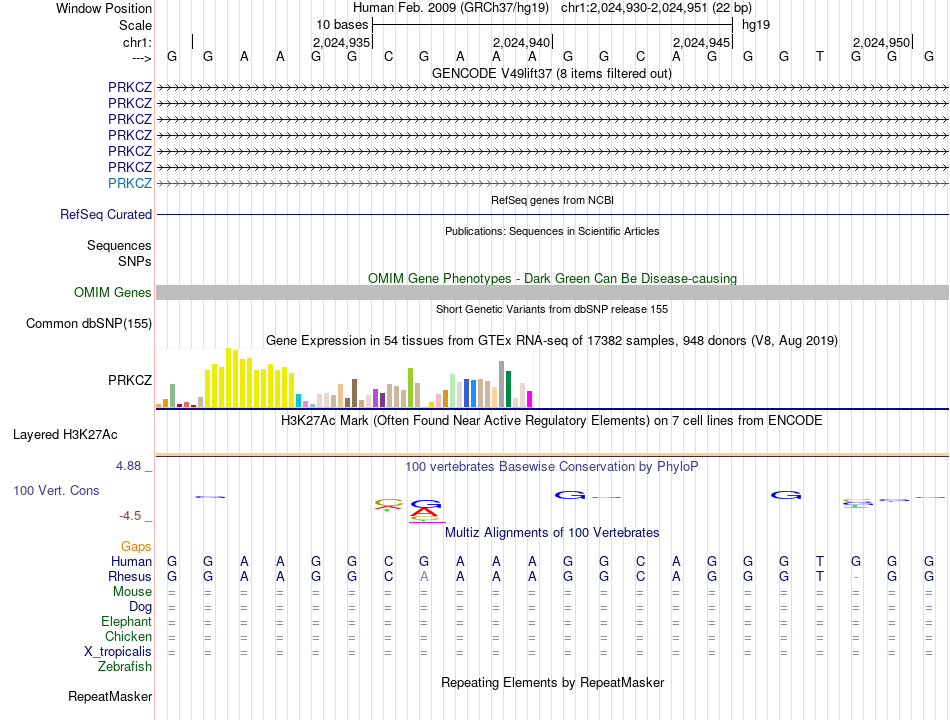Click the 2,024,945 position marker
The height and width of the screenshot is (720, 950).
pyautogui.click(x=701, y=42)
